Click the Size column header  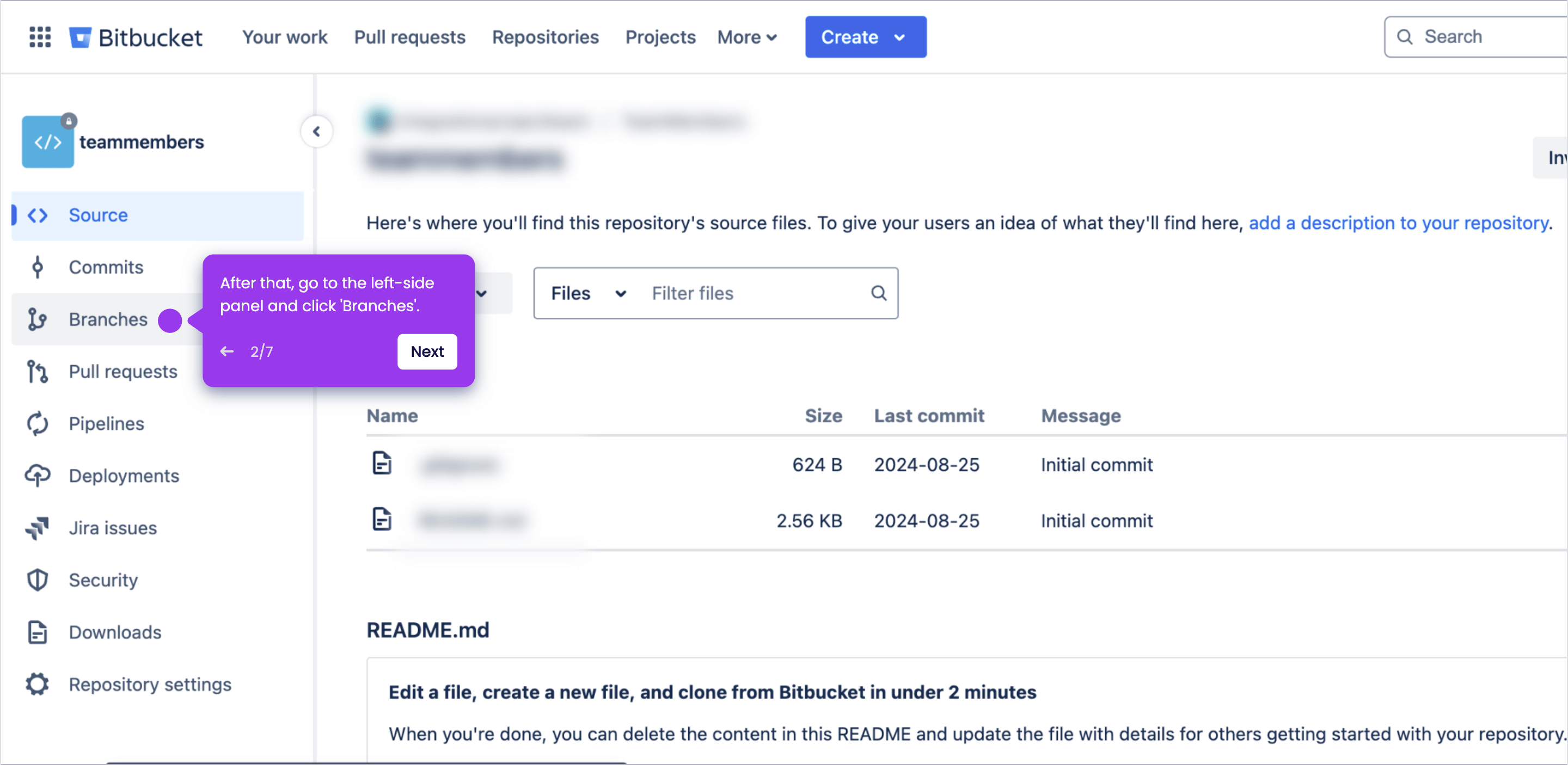pyautogui.click(x=824, y=416)
